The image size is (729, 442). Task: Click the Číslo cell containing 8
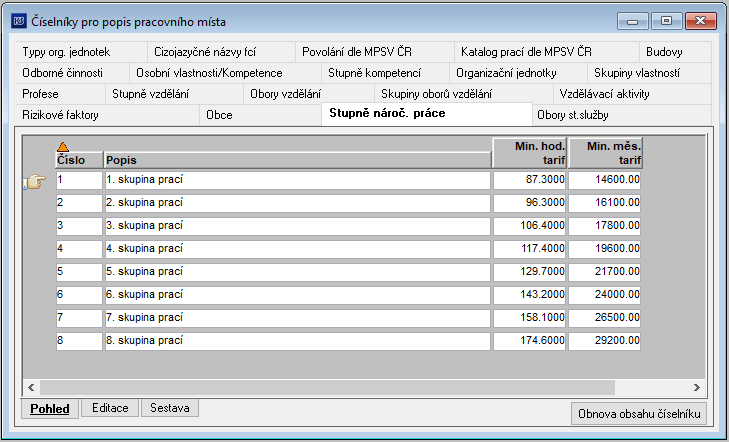79,341
